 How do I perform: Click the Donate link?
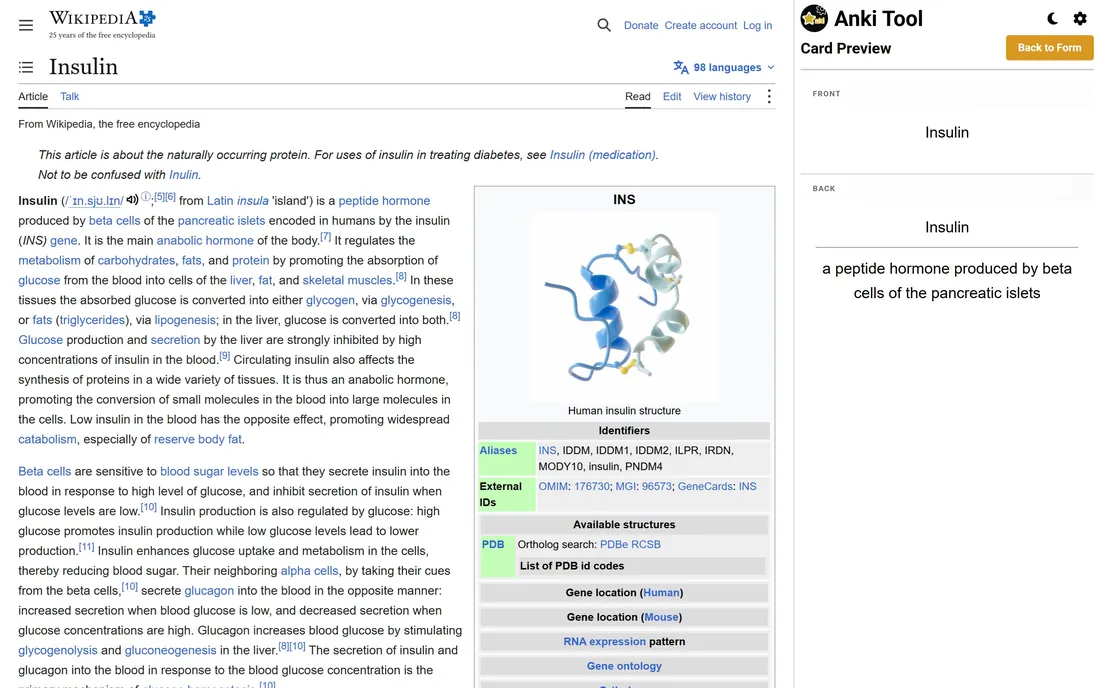tap(641, 25)
